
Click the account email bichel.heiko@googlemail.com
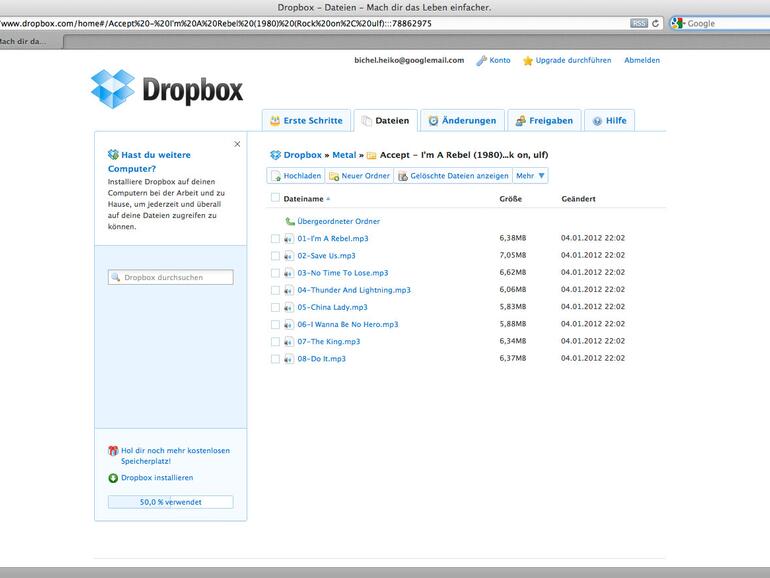pos(409,60)
